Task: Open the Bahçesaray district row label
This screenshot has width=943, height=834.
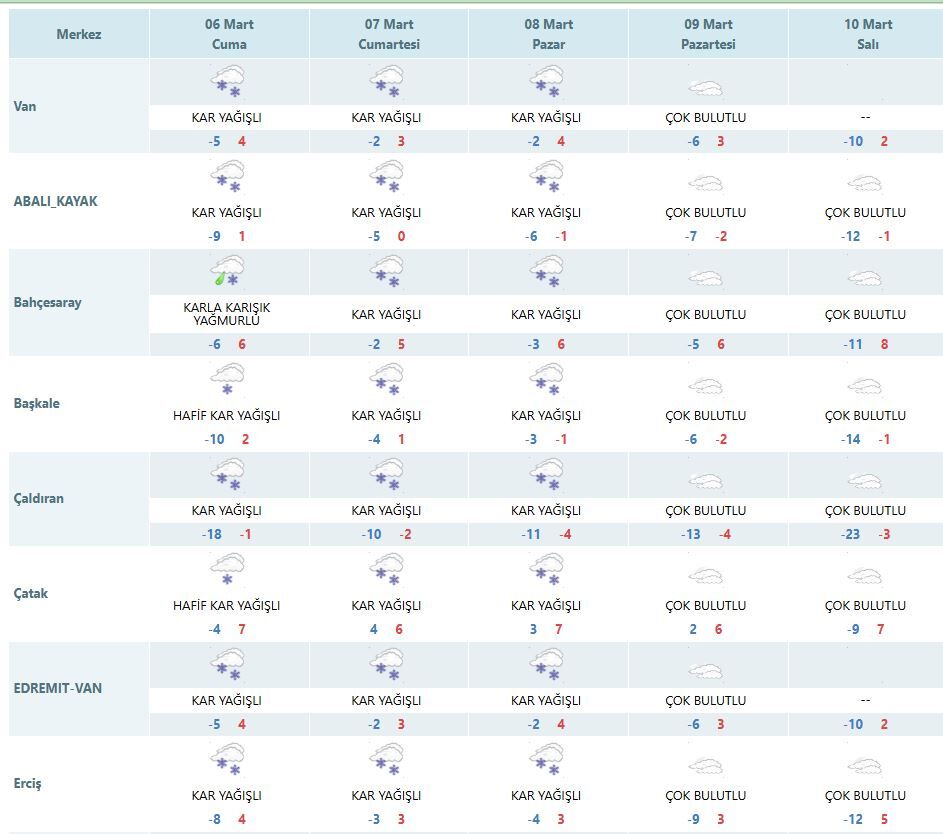Action: coord(48,302)
